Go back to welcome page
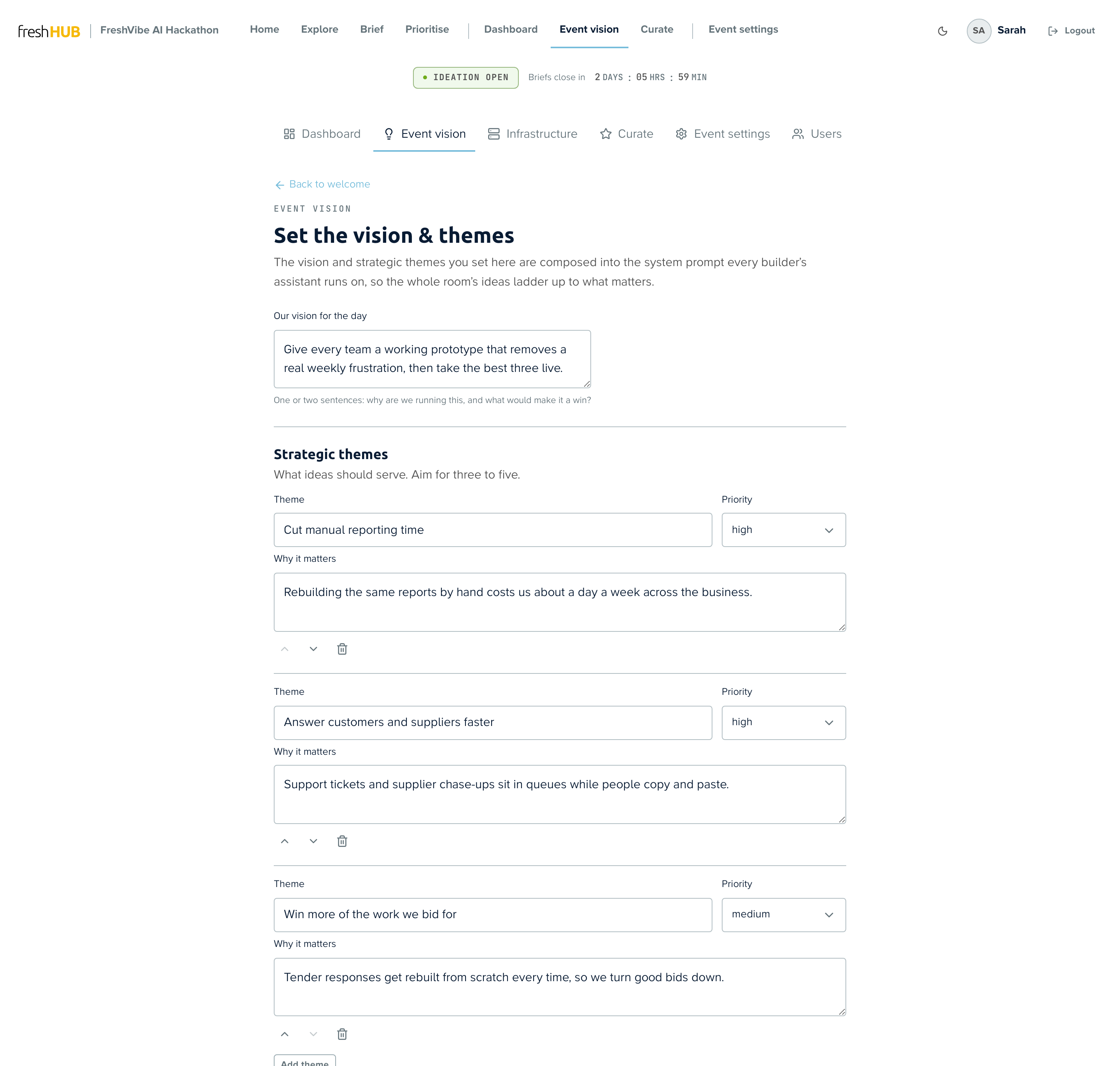This screenshot has width=1120, height=1066. (x=322, y=184)
